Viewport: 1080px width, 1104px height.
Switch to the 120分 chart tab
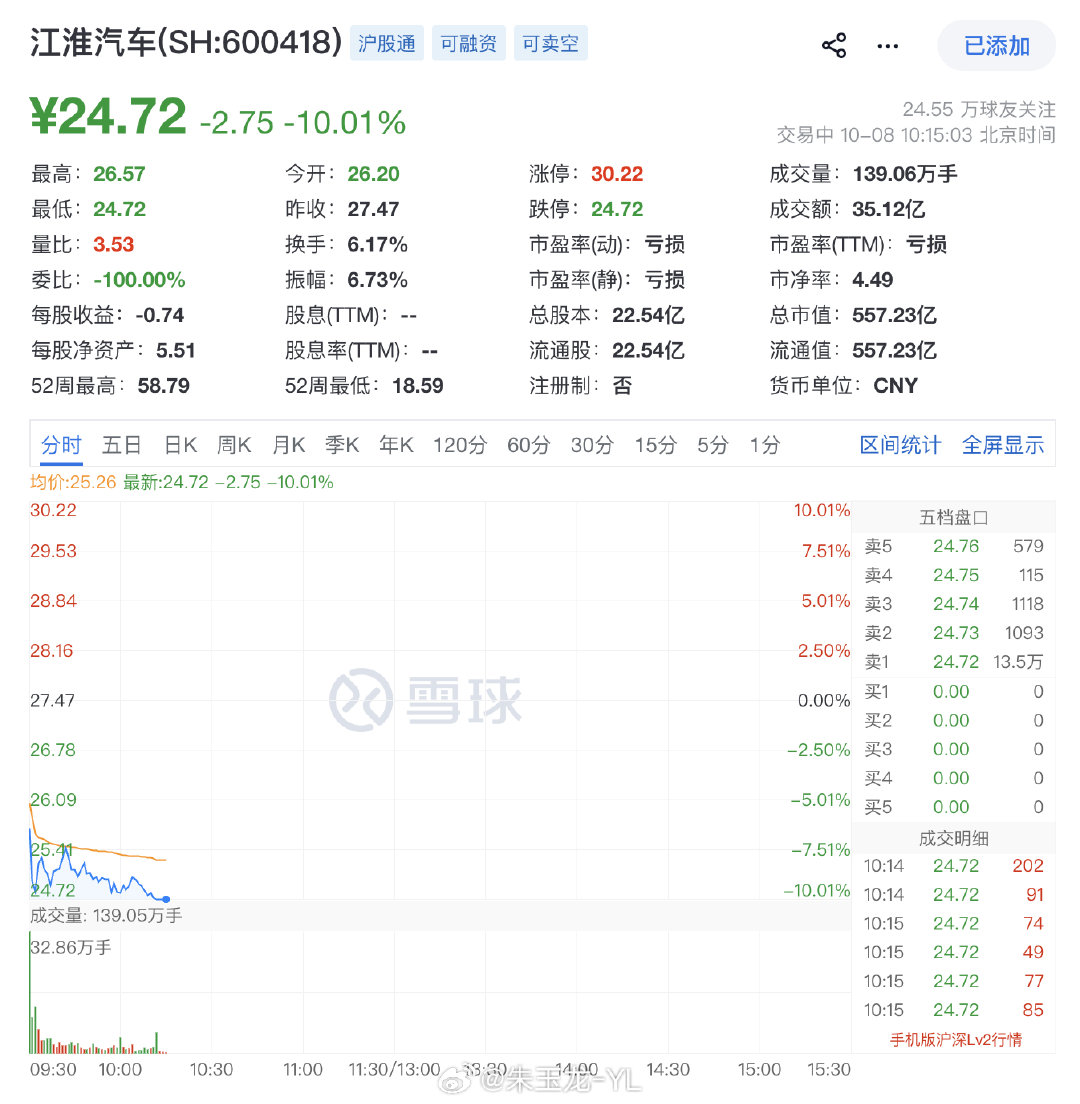(460, 444)
